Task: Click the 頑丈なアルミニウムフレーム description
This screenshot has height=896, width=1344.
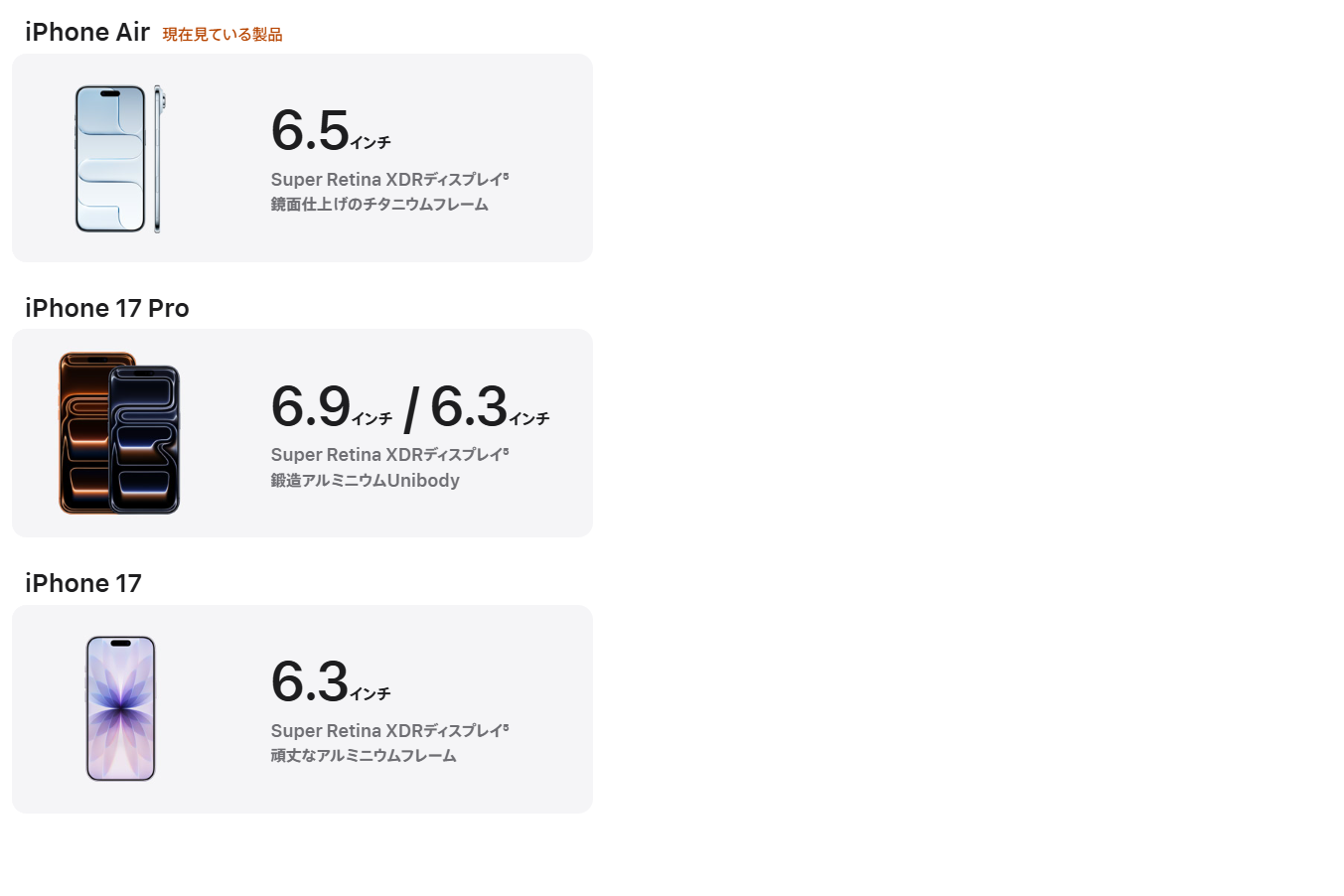Action: [x=364, y=756]
